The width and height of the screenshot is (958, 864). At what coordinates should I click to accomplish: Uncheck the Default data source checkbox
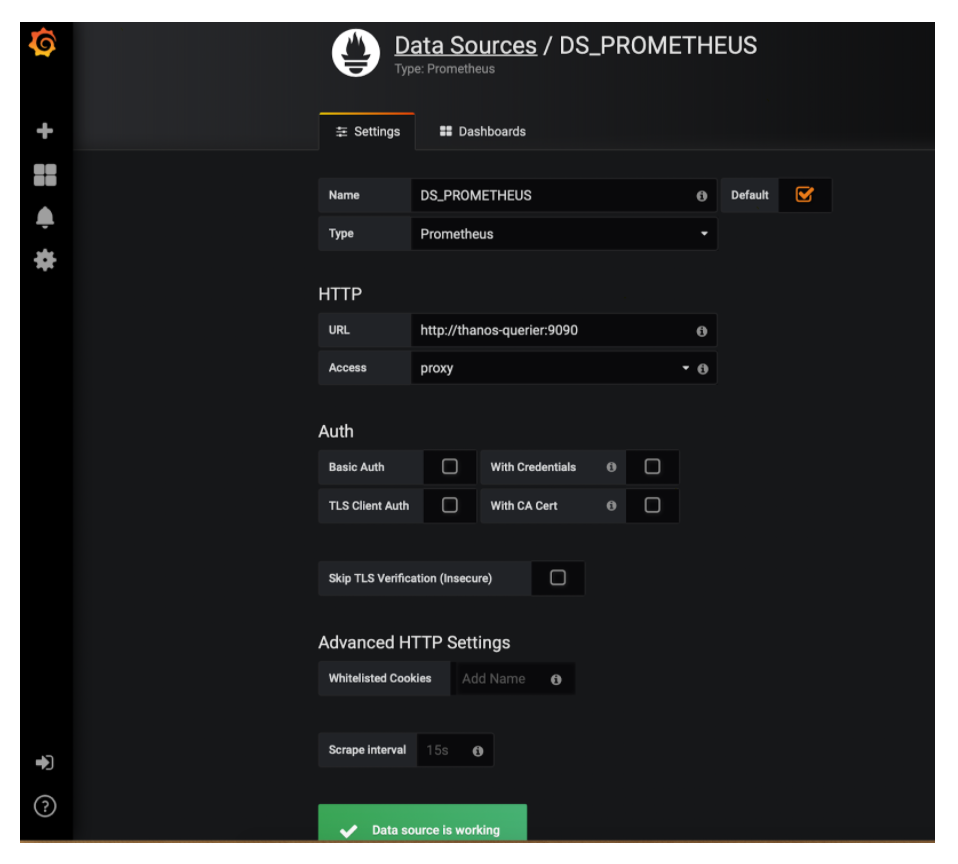coord(804,195)
